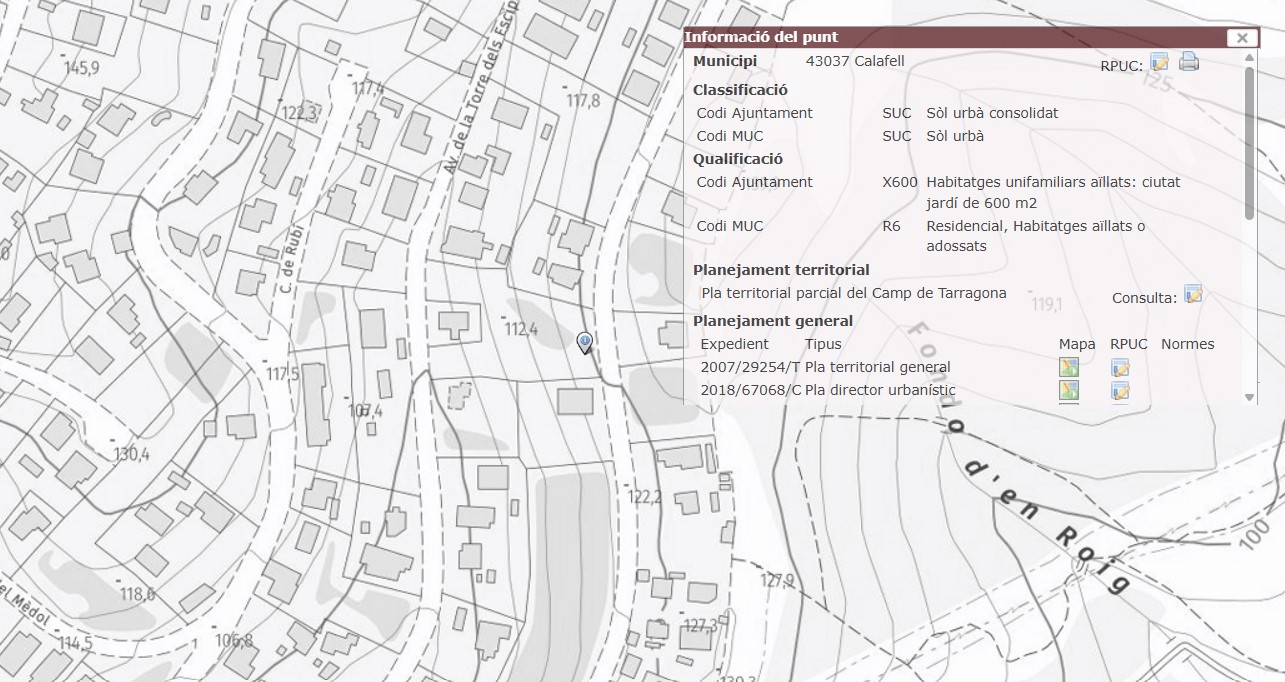Click the 'Qualificació' section heading
1285x682 pixels.
[738, 159]
